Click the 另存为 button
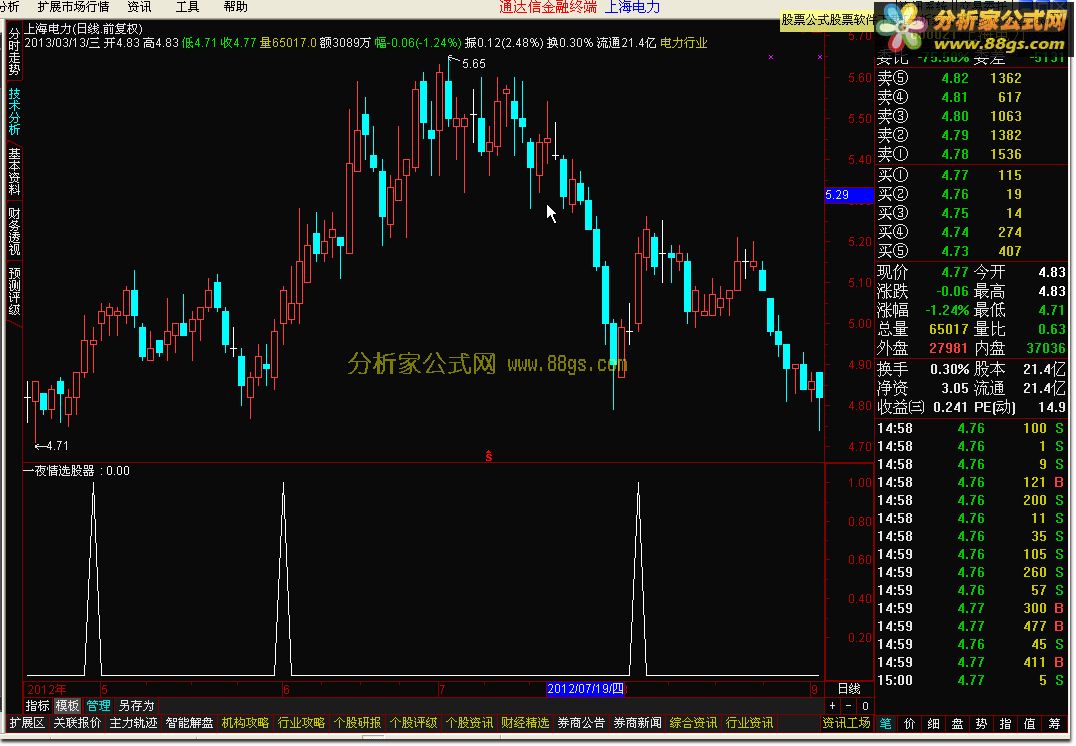The image size is (1076, 746). (x=136, y=706)
